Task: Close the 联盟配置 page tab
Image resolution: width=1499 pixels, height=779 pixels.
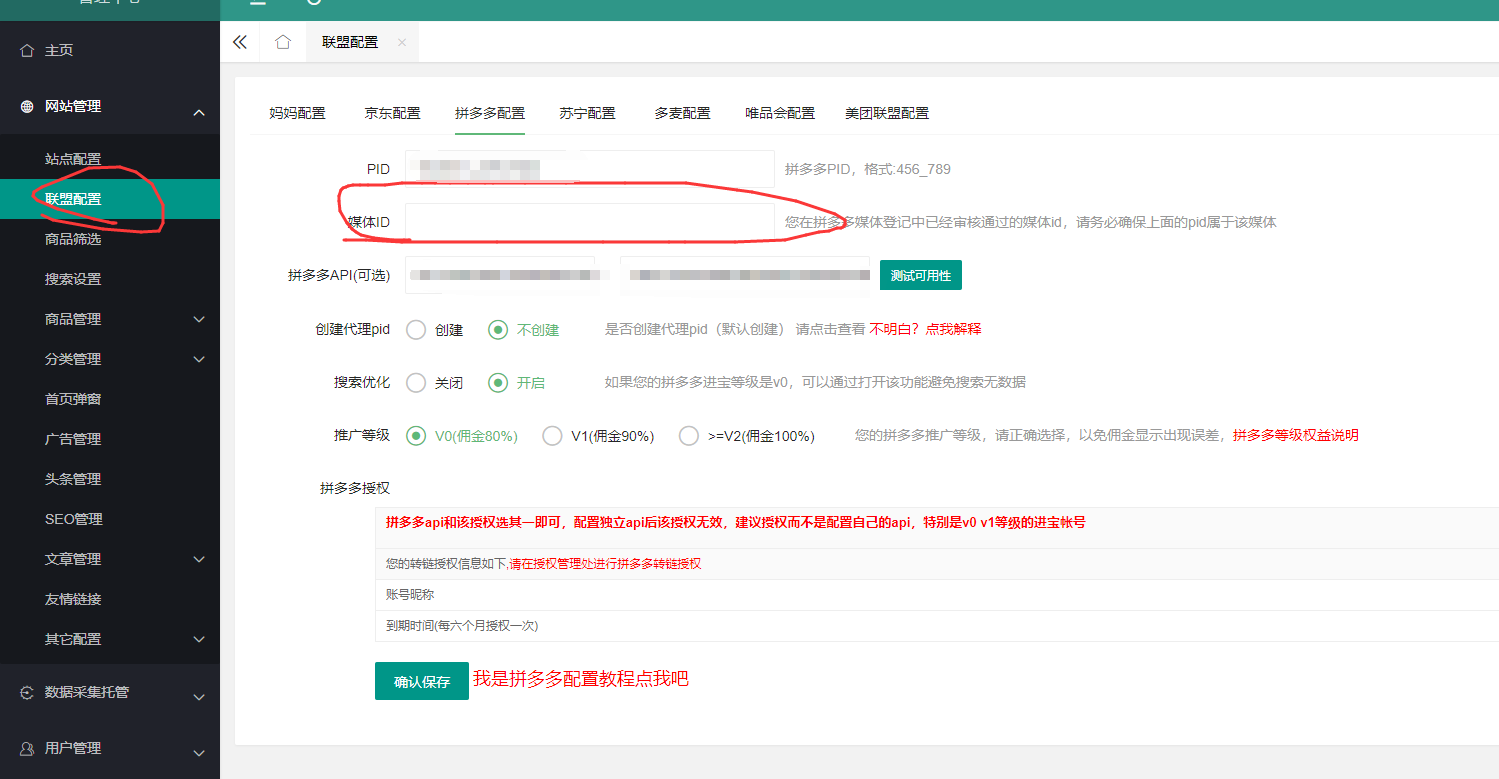Action: (402, 42)
